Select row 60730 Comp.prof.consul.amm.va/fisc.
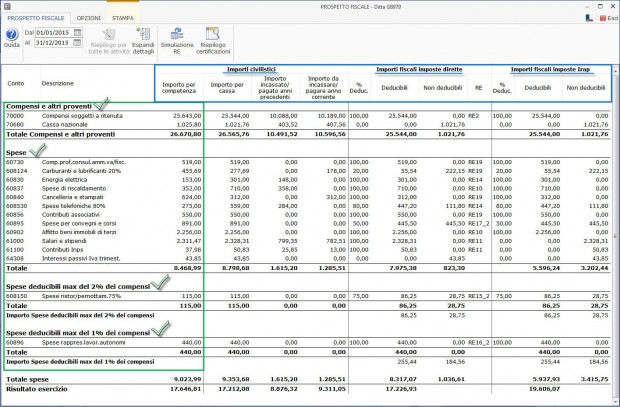Image resolution: width=620 pixels, height=407 pixels. coord(308,162)
